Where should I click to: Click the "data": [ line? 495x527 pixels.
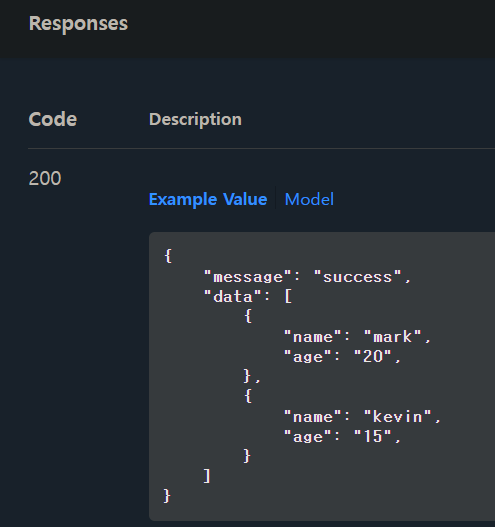click(248, 296)
